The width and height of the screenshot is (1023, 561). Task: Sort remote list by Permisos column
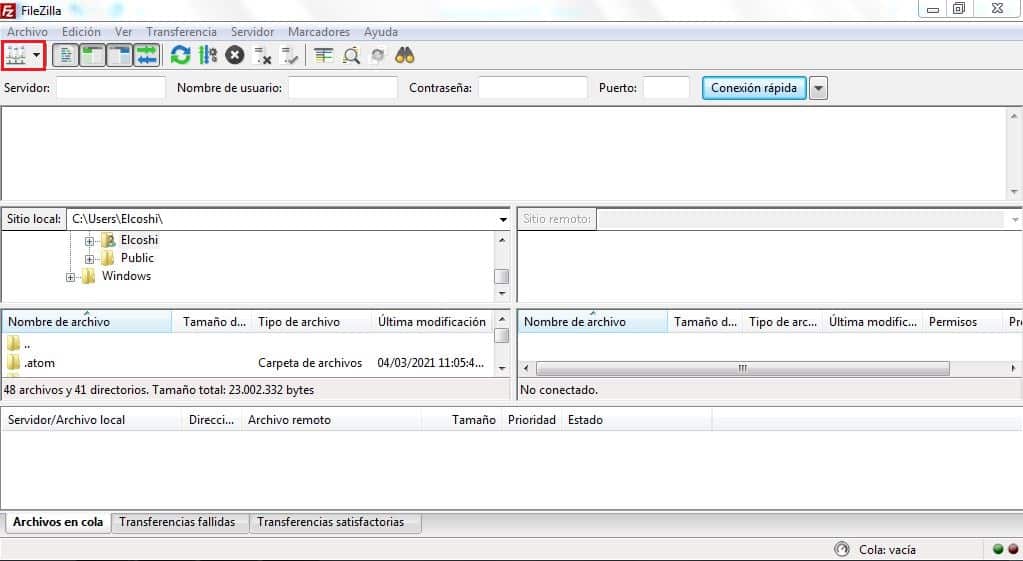[x=963, y=322]
